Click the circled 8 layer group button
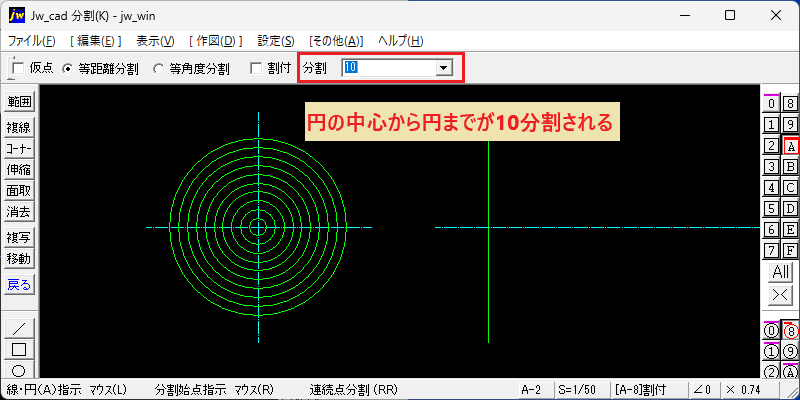 790,331
